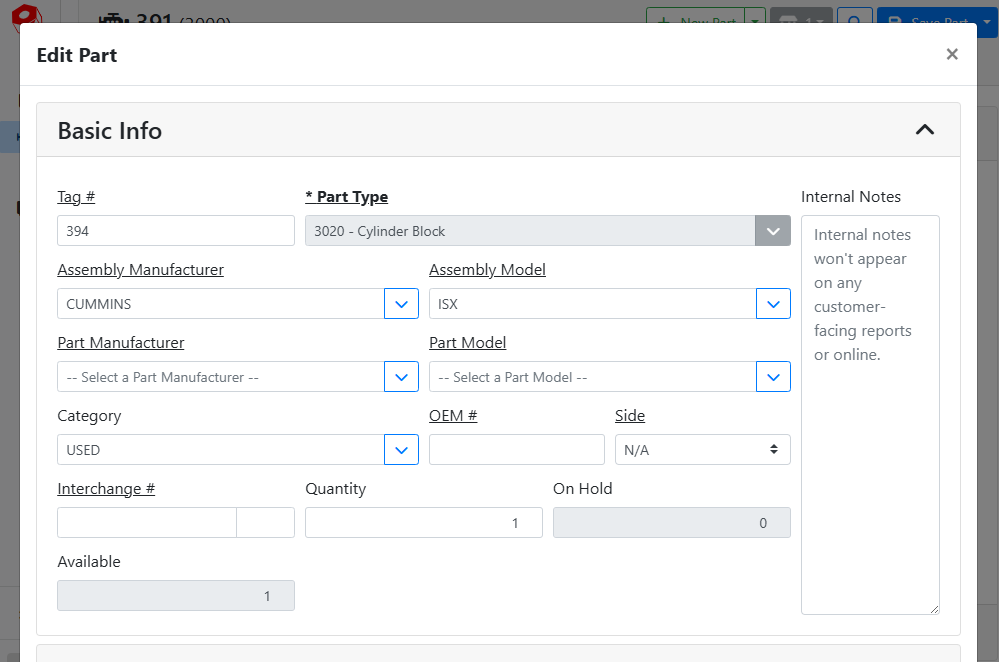The height and width of the screenshot is (662, 999).
Task: Click the Interchange # label link
Action: tap(106, 489)
